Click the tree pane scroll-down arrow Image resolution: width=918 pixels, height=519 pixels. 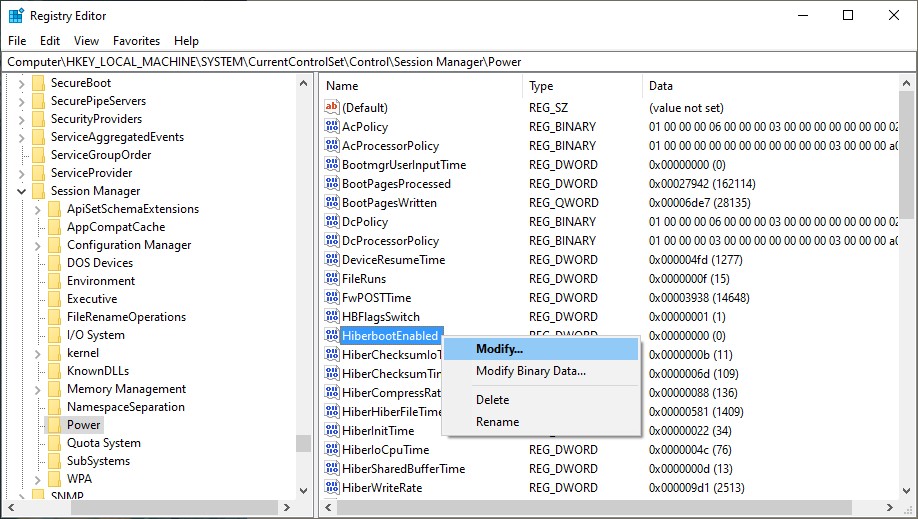pyautogui.click(x=303, y=490)
